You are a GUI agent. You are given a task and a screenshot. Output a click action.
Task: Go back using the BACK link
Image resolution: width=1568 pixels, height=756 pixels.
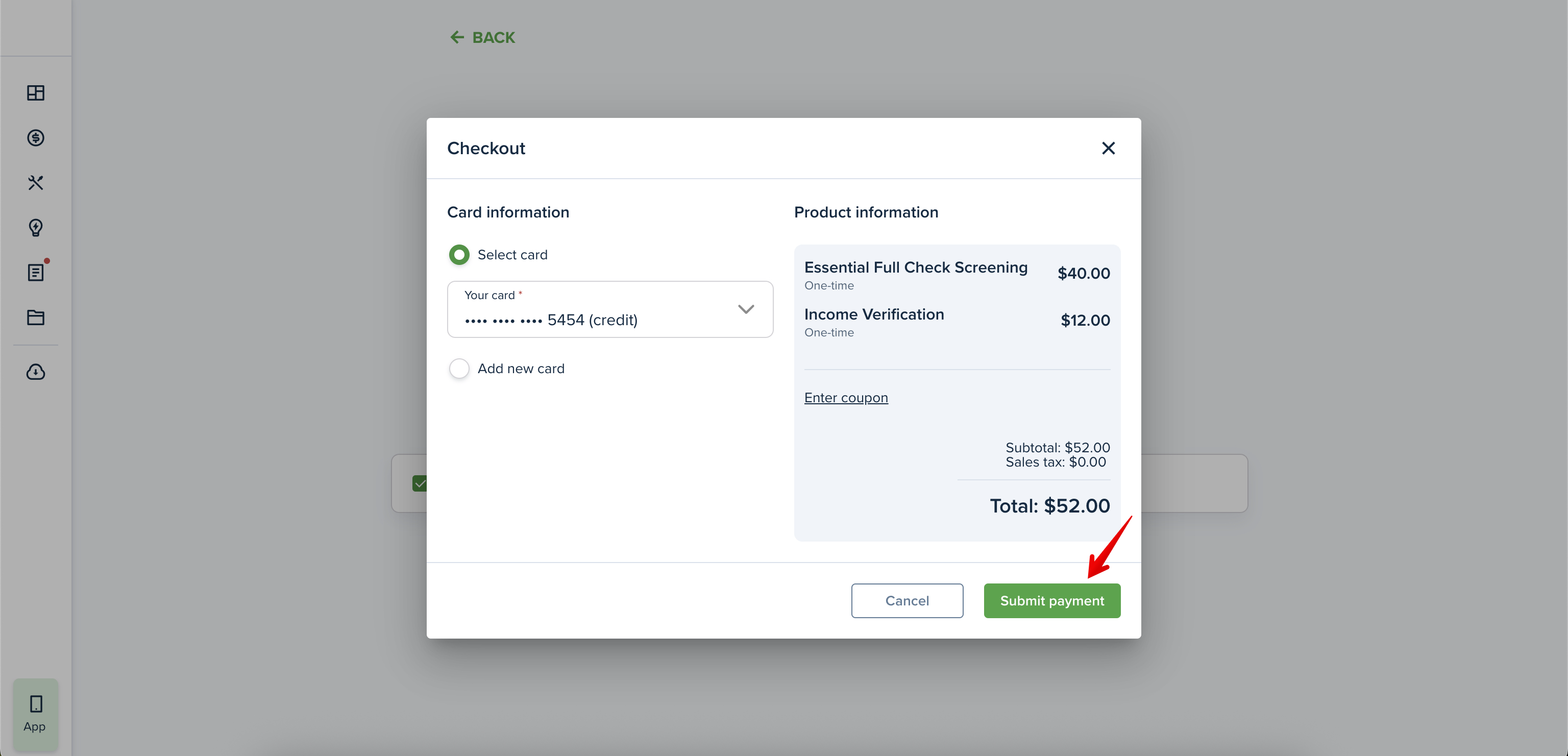[482, 37]
